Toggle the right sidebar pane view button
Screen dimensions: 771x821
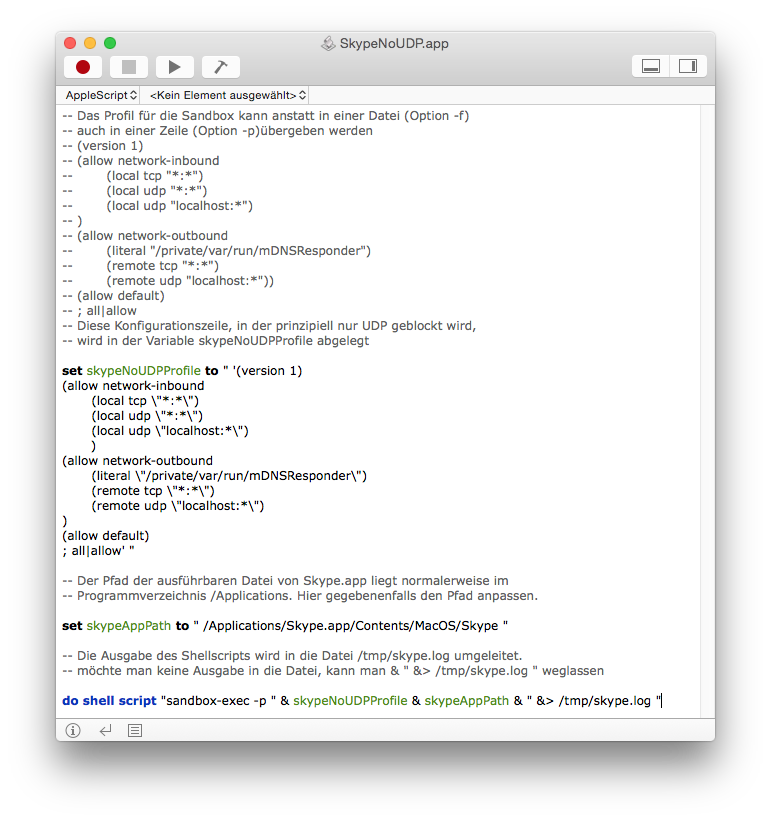688,66
